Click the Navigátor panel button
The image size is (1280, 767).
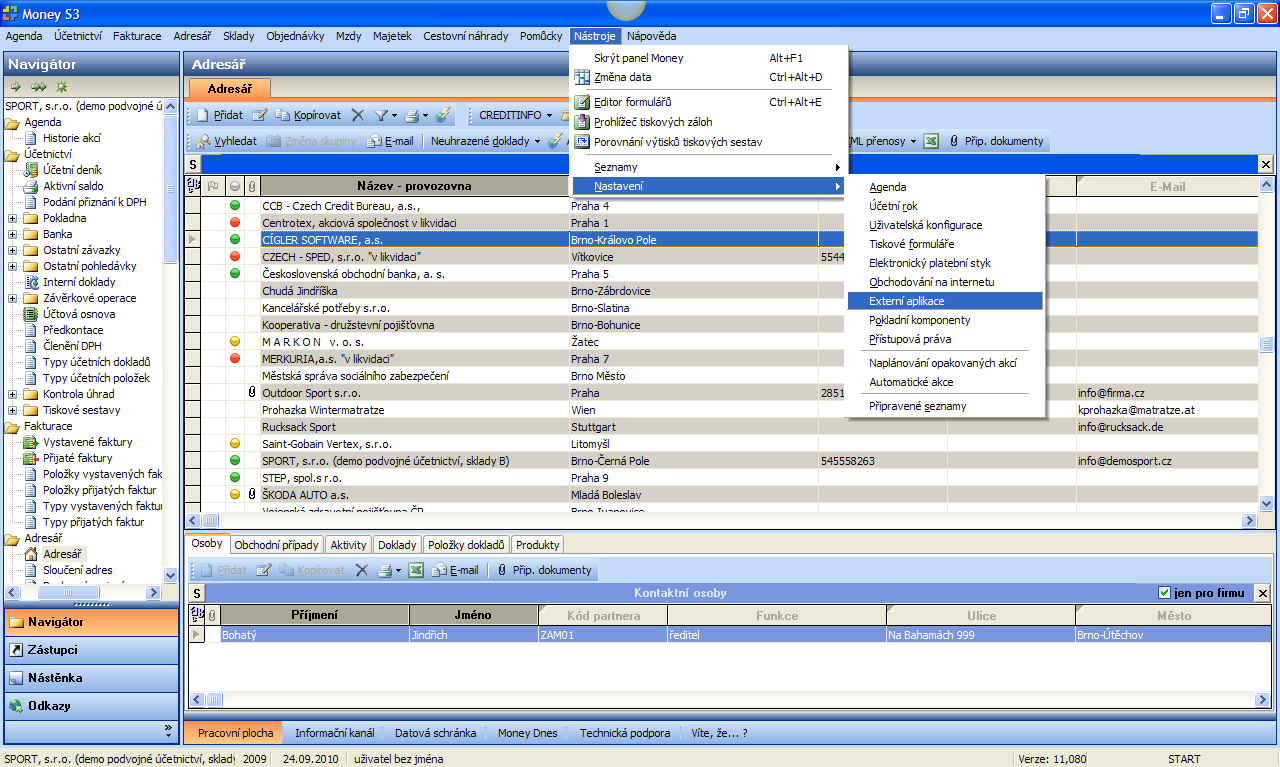tap(90, 622)
